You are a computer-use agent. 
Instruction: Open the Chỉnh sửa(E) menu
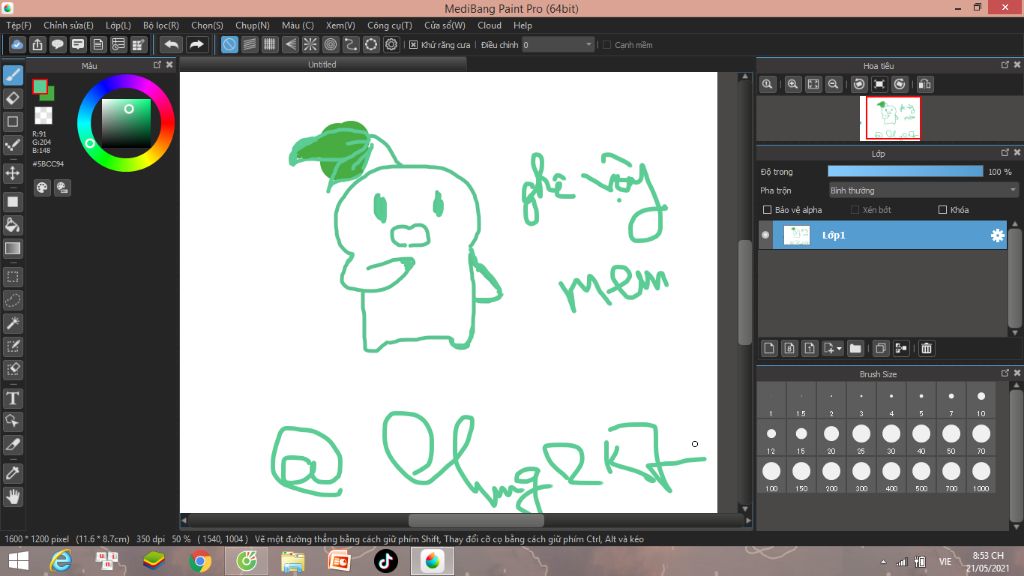(69, 25)
